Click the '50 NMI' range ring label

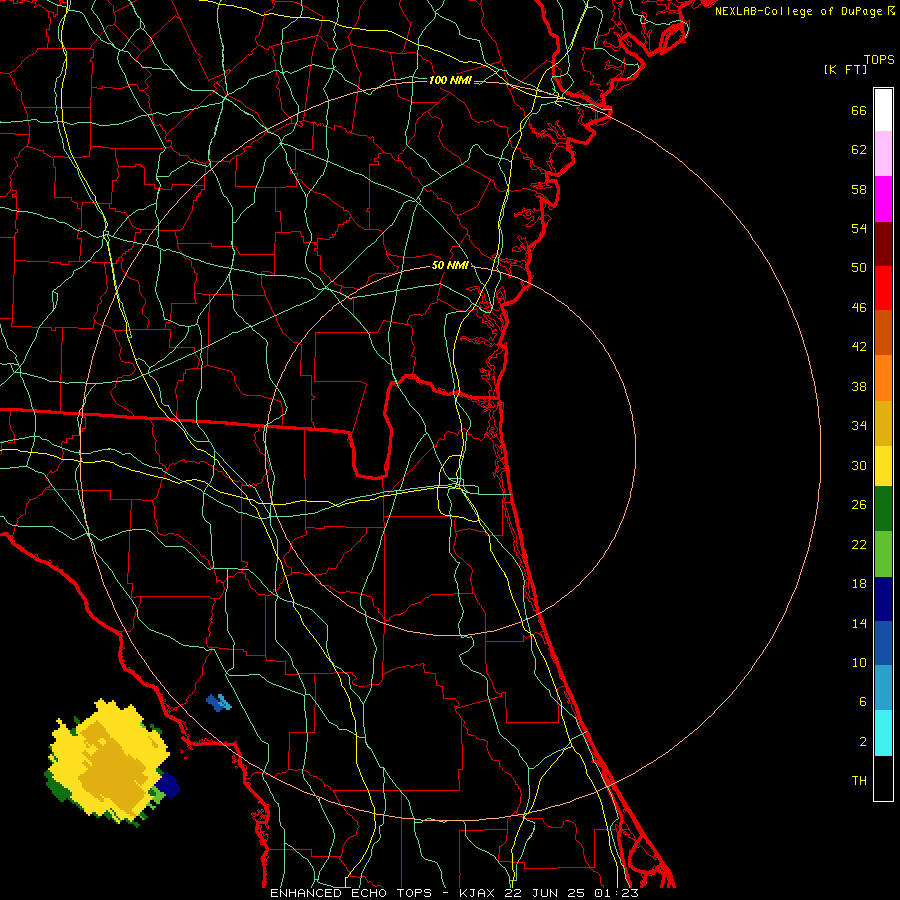(450, 265)
